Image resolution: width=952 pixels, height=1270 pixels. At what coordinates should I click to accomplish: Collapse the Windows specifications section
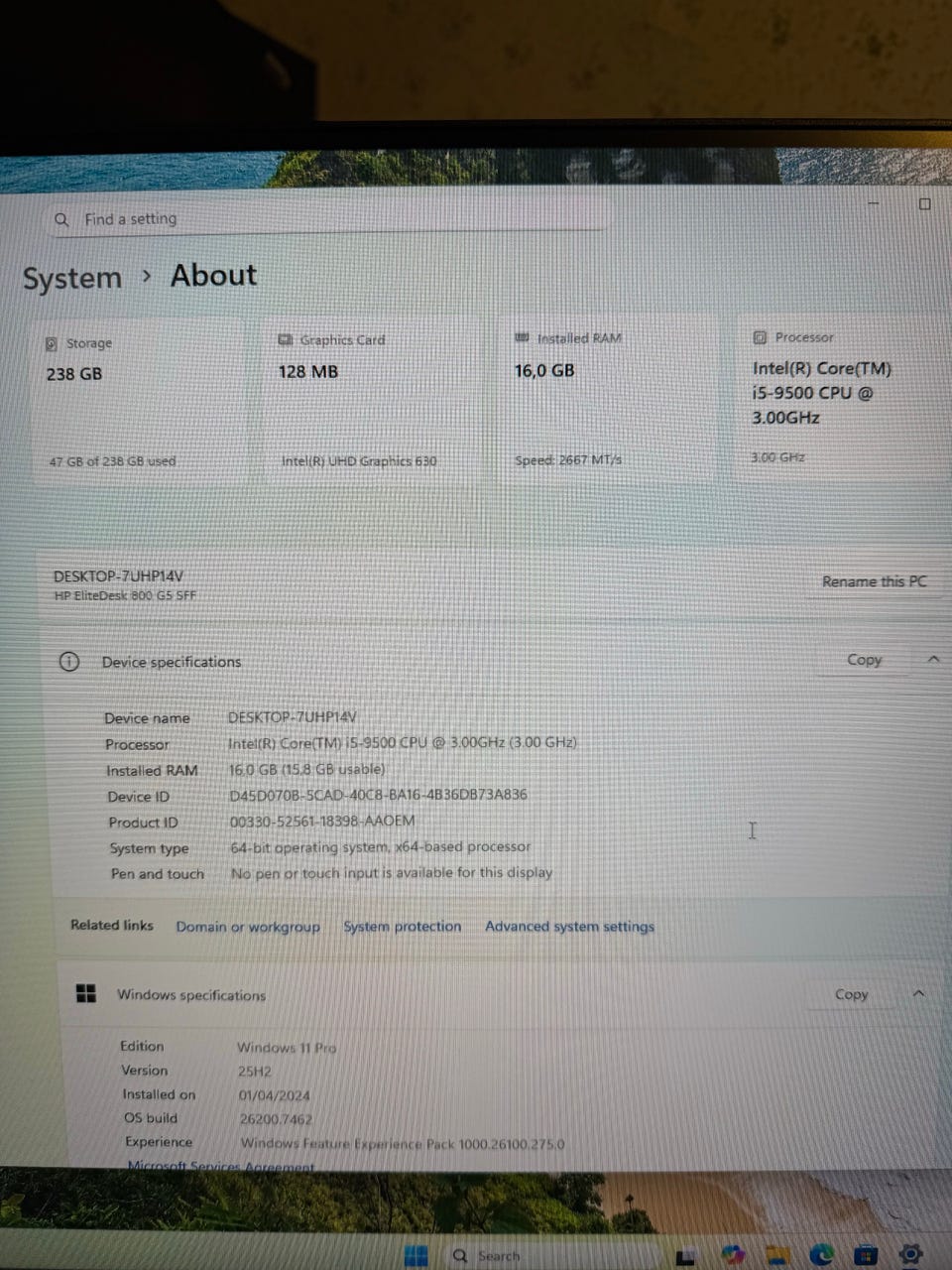tap(918, 993)
